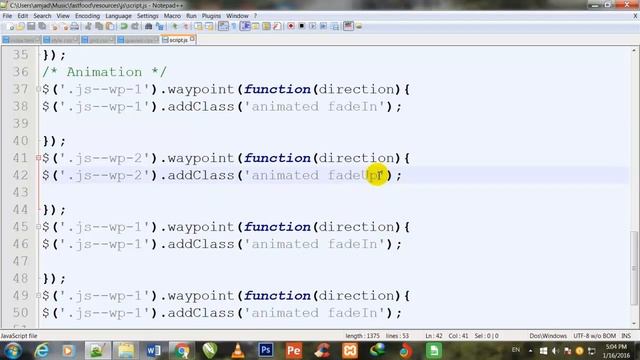Click the Close document toolbar icon
The width and height of the screenshot is (640, 360).
pyautogui.click(x=54, y=27)
